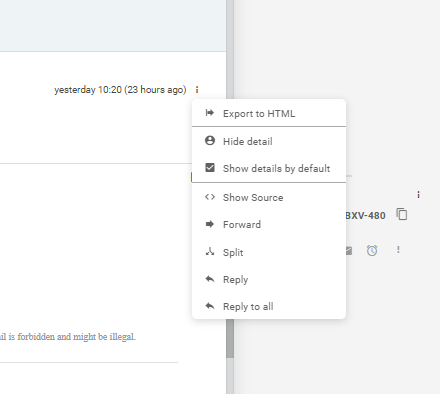The width and height of the screenshot is (440, 394).
Task: Click the Split branching icon
Action: pyautogui.click(x=210, y=252)
